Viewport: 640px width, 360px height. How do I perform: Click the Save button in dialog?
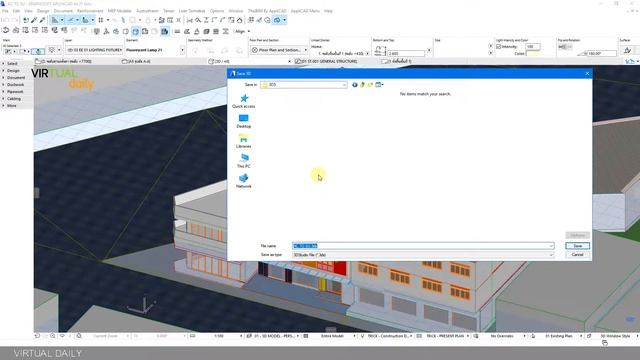[578, 246]
